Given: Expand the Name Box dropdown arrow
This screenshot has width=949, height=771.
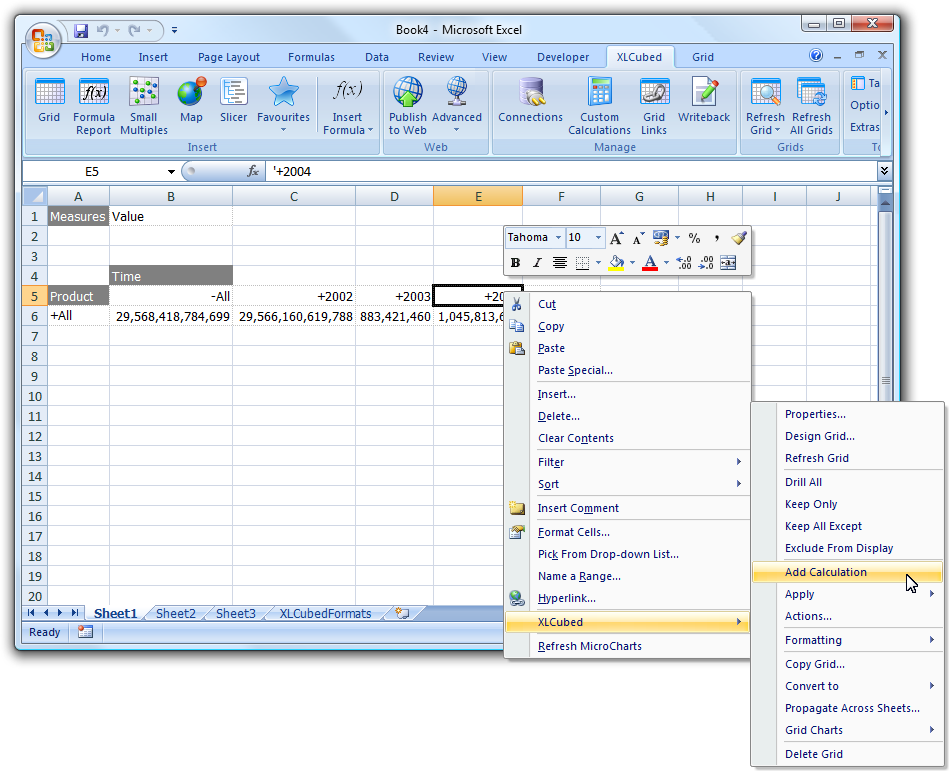Looking at the screenshot, I should point(171,172).
